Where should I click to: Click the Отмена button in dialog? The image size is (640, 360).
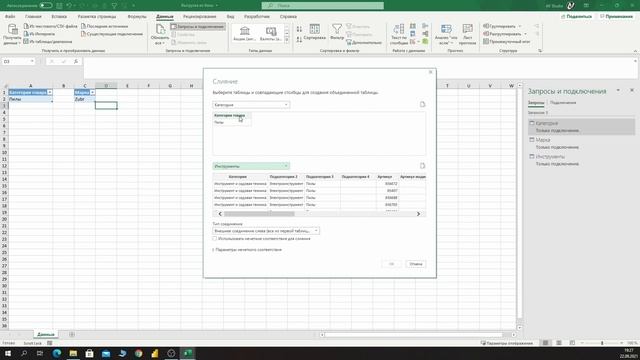(416, 264)
